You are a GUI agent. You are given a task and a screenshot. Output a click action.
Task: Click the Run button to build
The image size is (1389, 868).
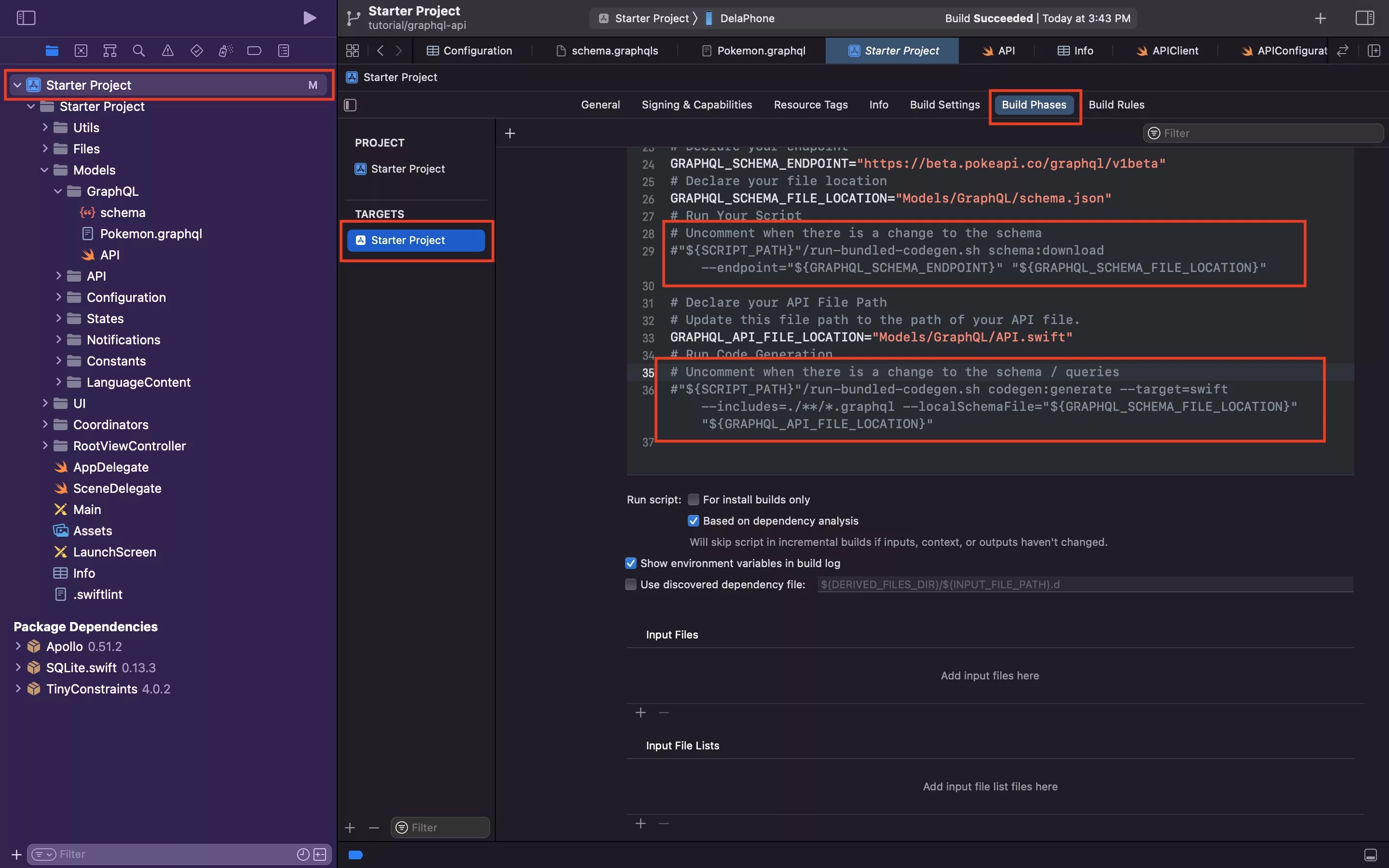pos(309,18)
